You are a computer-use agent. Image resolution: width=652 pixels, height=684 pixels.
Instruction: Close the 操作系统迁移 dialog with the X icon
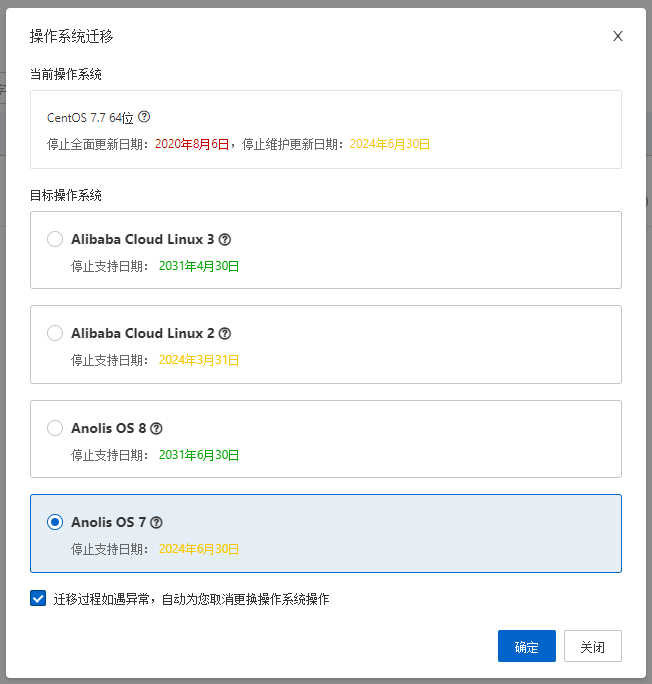(x=618, y=36)
